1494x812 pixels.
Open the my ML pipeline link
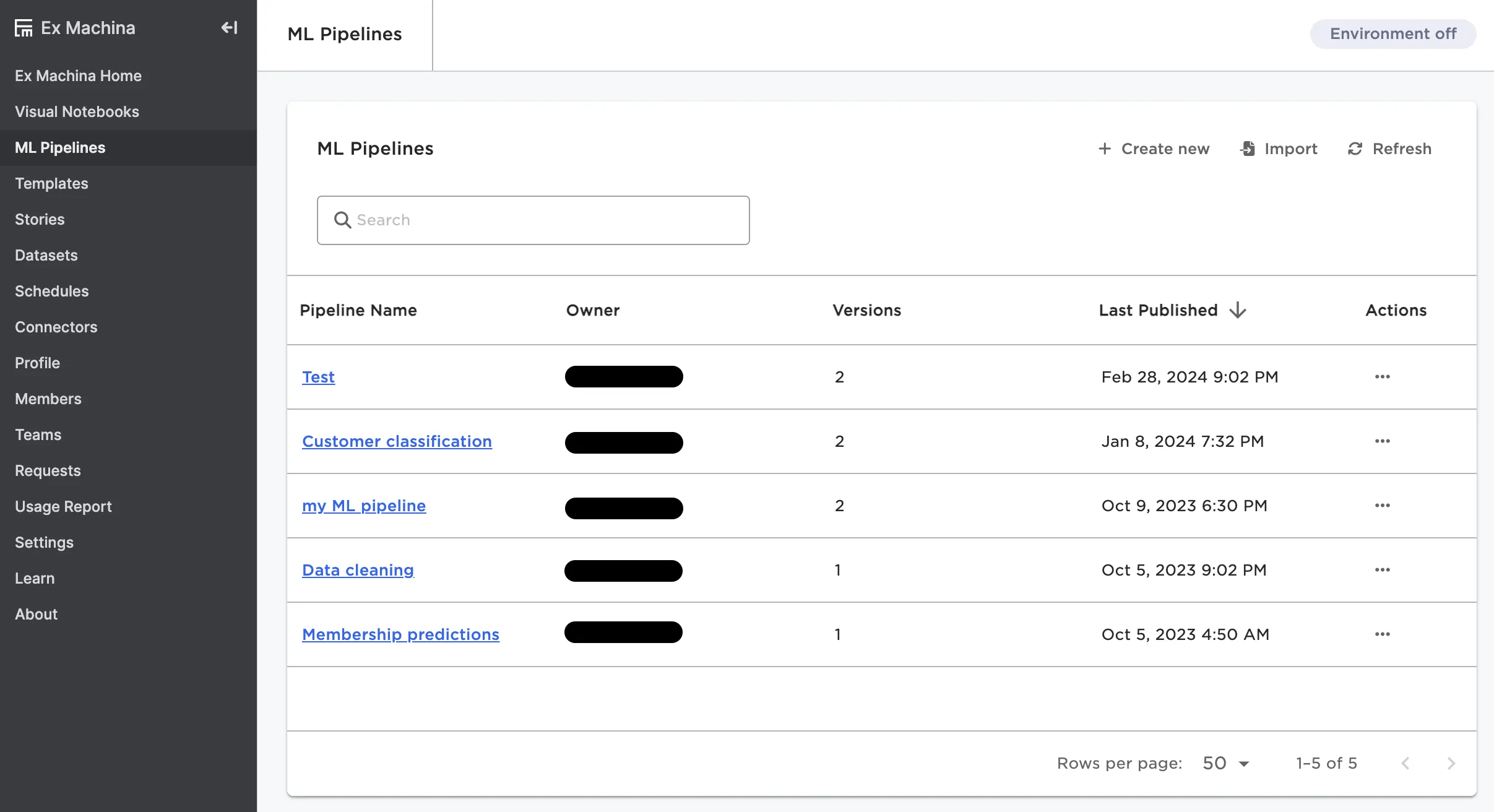[x=364, y=506]
